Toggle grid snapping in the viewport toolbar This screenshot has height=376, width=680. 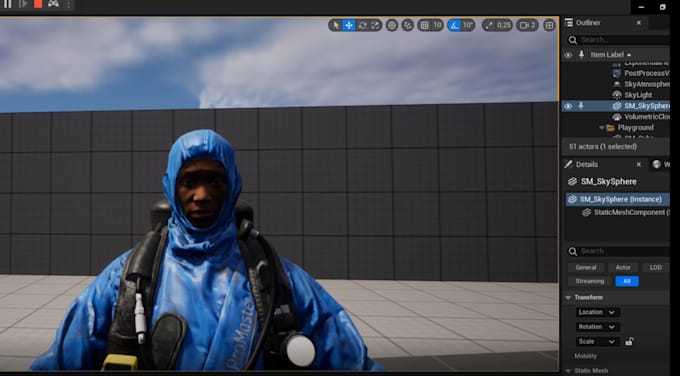point(424,25)
